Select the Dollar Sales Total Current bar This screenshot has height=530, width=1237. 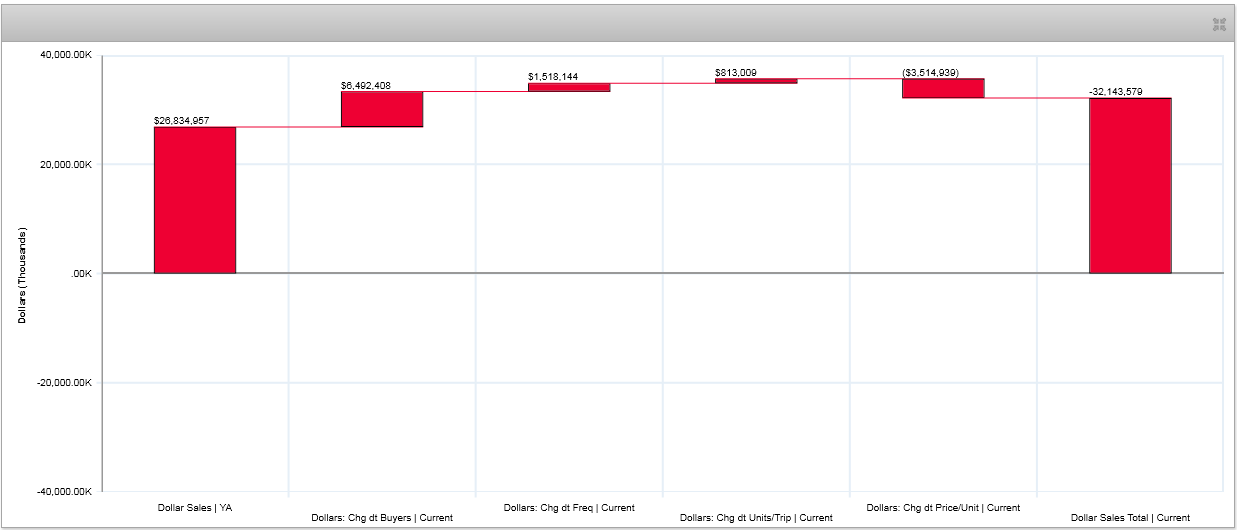pos(1130,185)
